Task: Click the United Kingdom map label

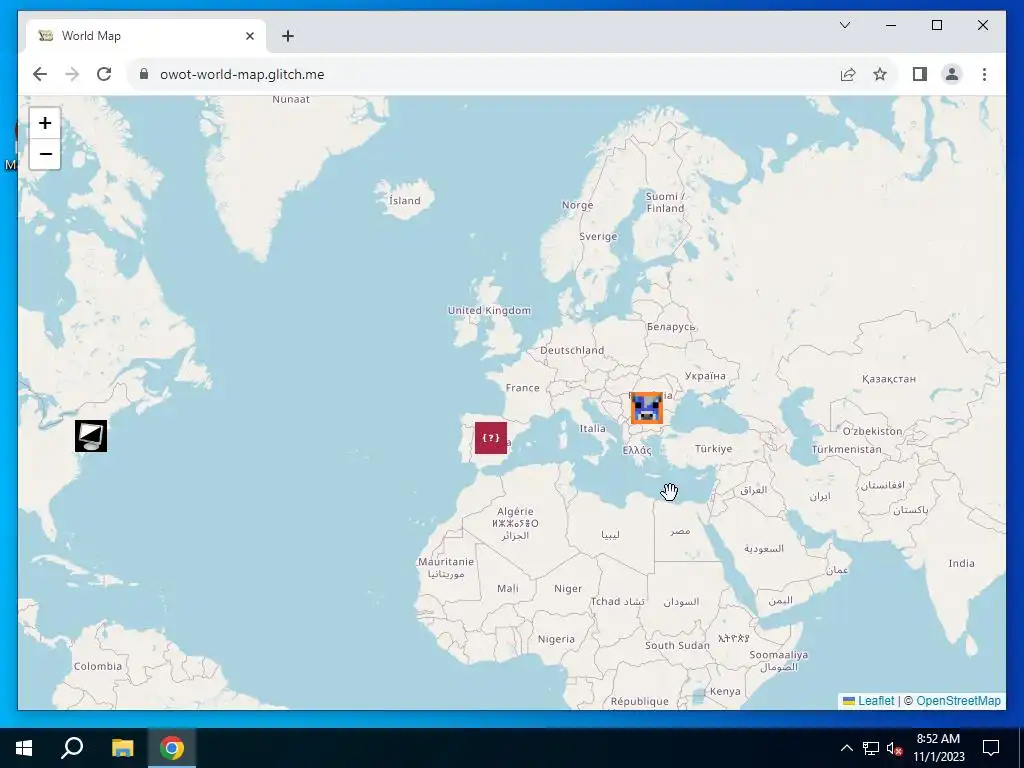Action: tap(489, 310)
